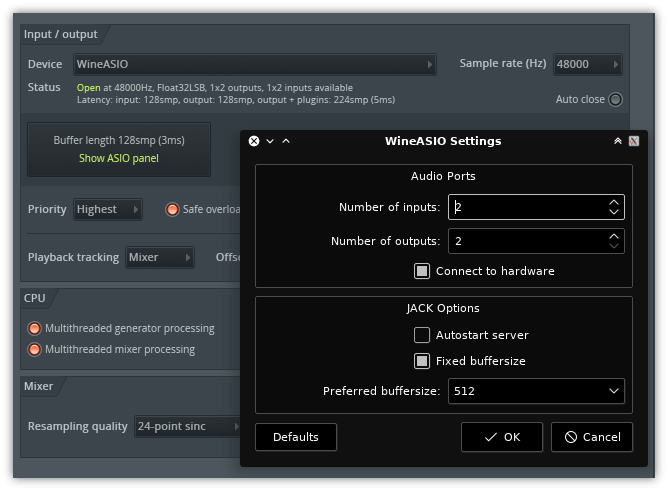The height and width of the screenshot is (491, 668).
Task: Click the CPU section tab
Action: point(35,298)
